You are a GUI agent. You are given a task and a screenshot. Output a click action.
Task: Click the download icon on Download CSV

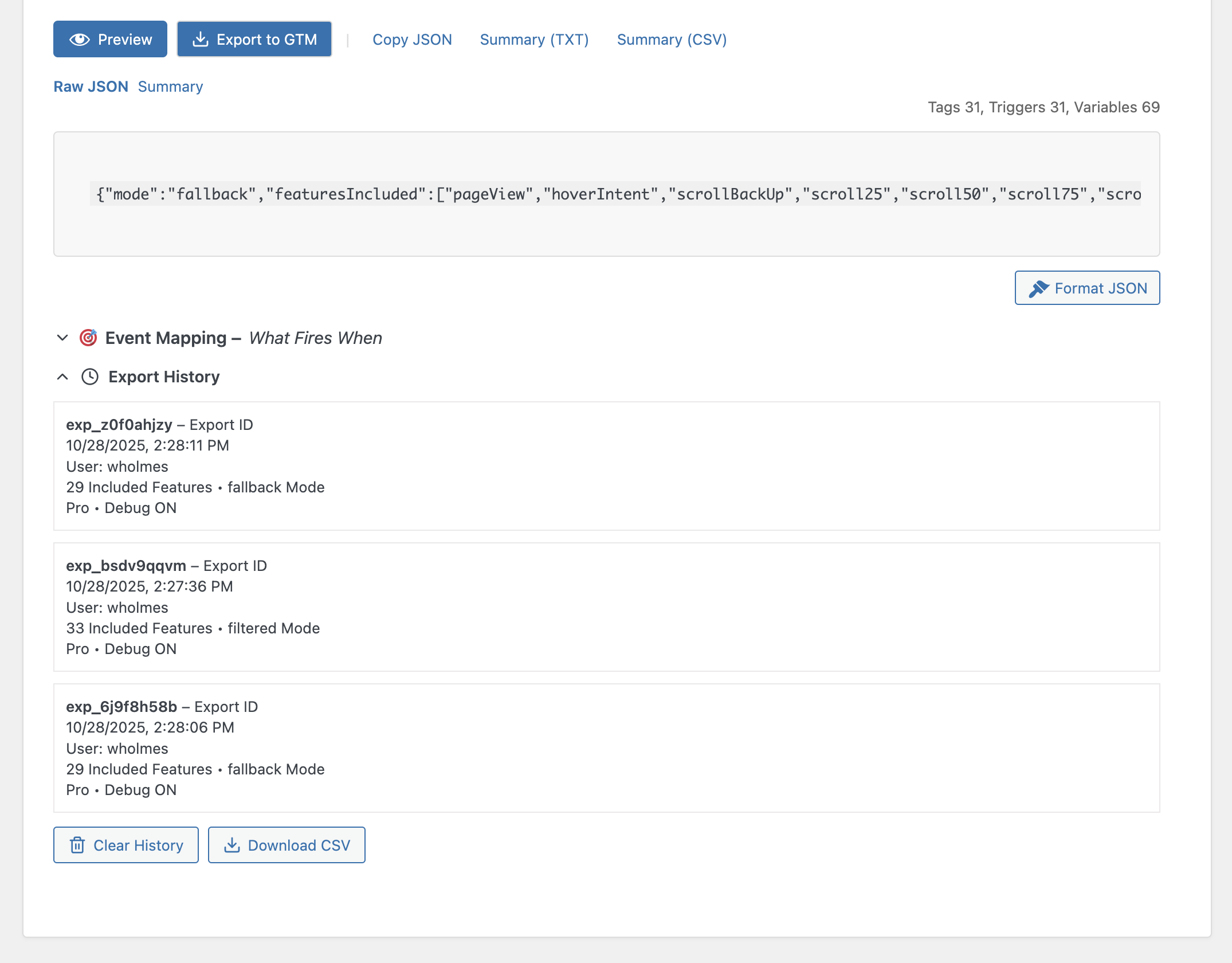(x=232, y=845)
